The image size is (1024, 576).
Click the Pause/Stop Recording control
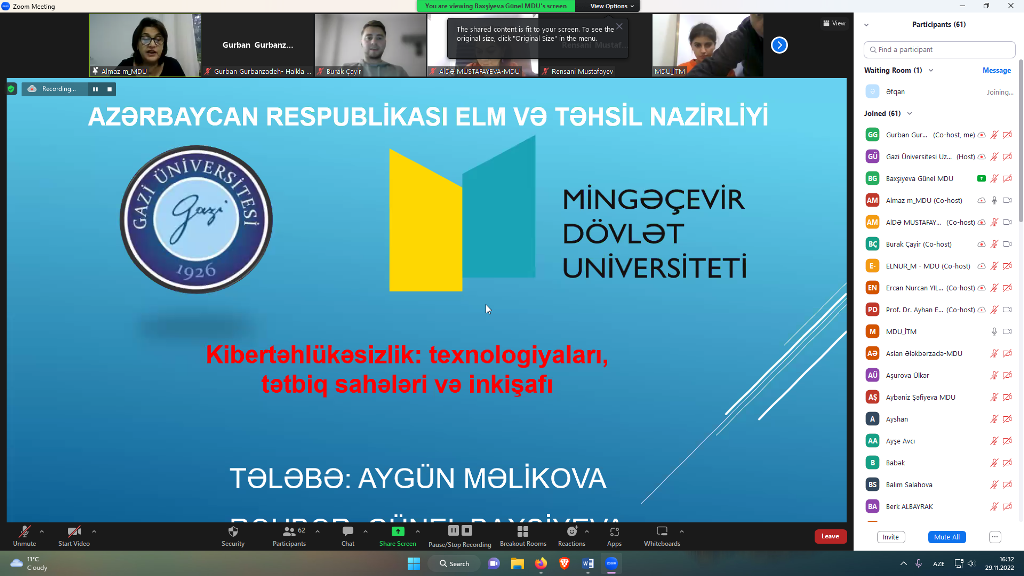click(459, 535)
